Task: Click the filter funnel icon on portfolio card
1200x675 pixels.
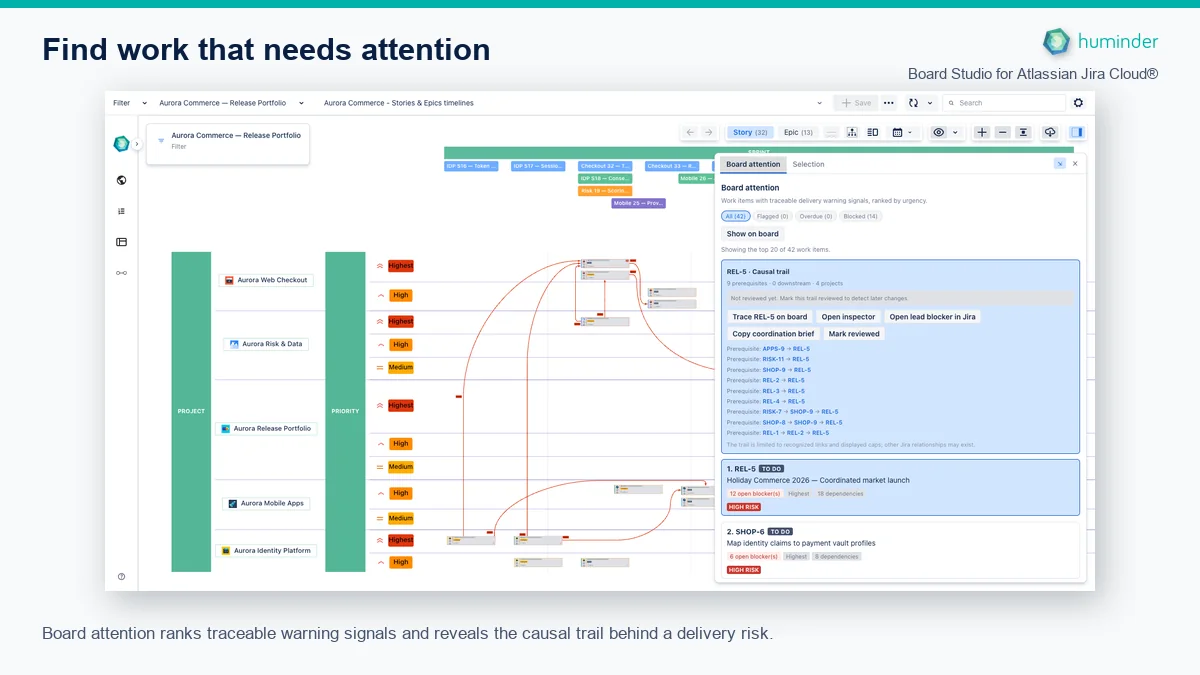Action: tap(161, 140)
